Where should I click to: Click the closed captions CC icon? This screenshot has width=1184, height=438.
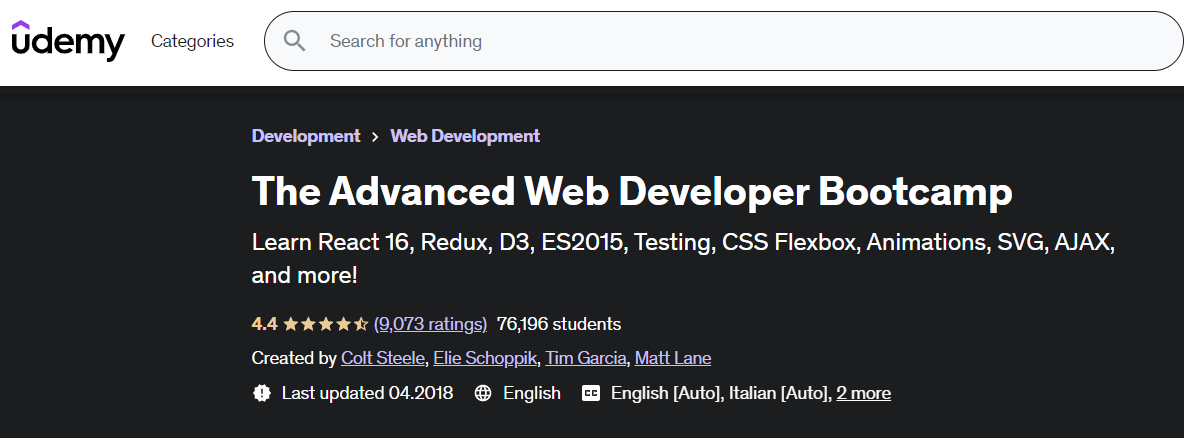[x=591, y=393]
